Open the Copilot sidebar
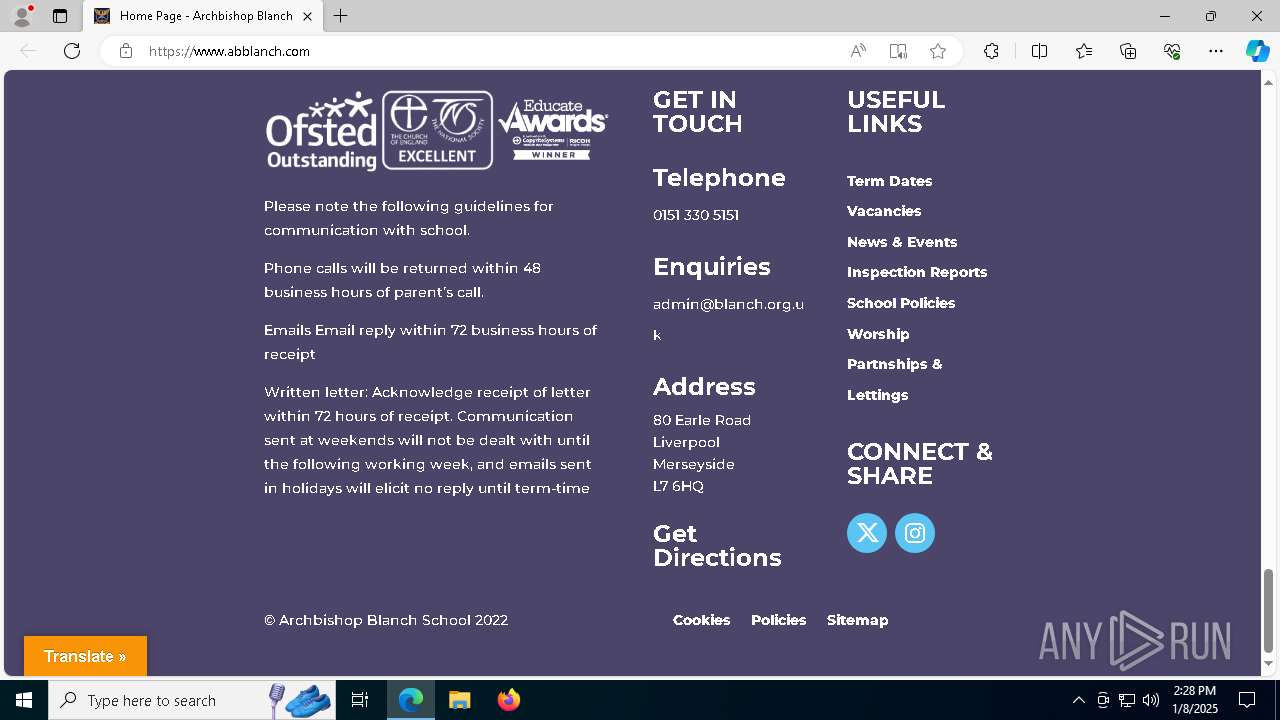 coord(1257,51)
